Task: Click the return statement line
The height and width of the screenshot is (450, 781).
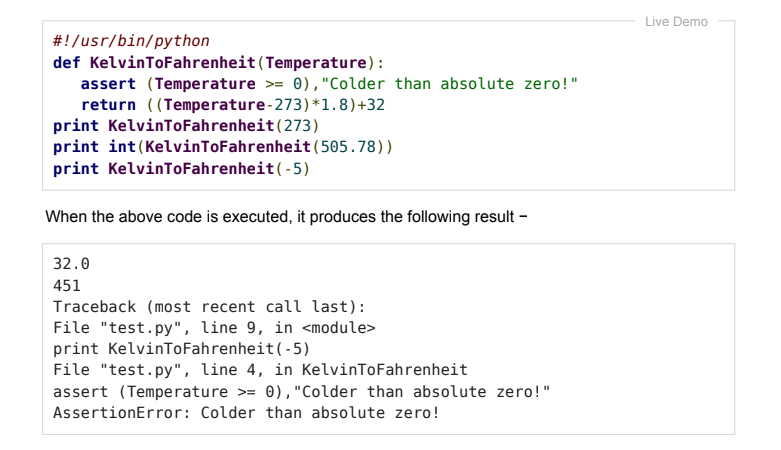Action: coord(233,105)
